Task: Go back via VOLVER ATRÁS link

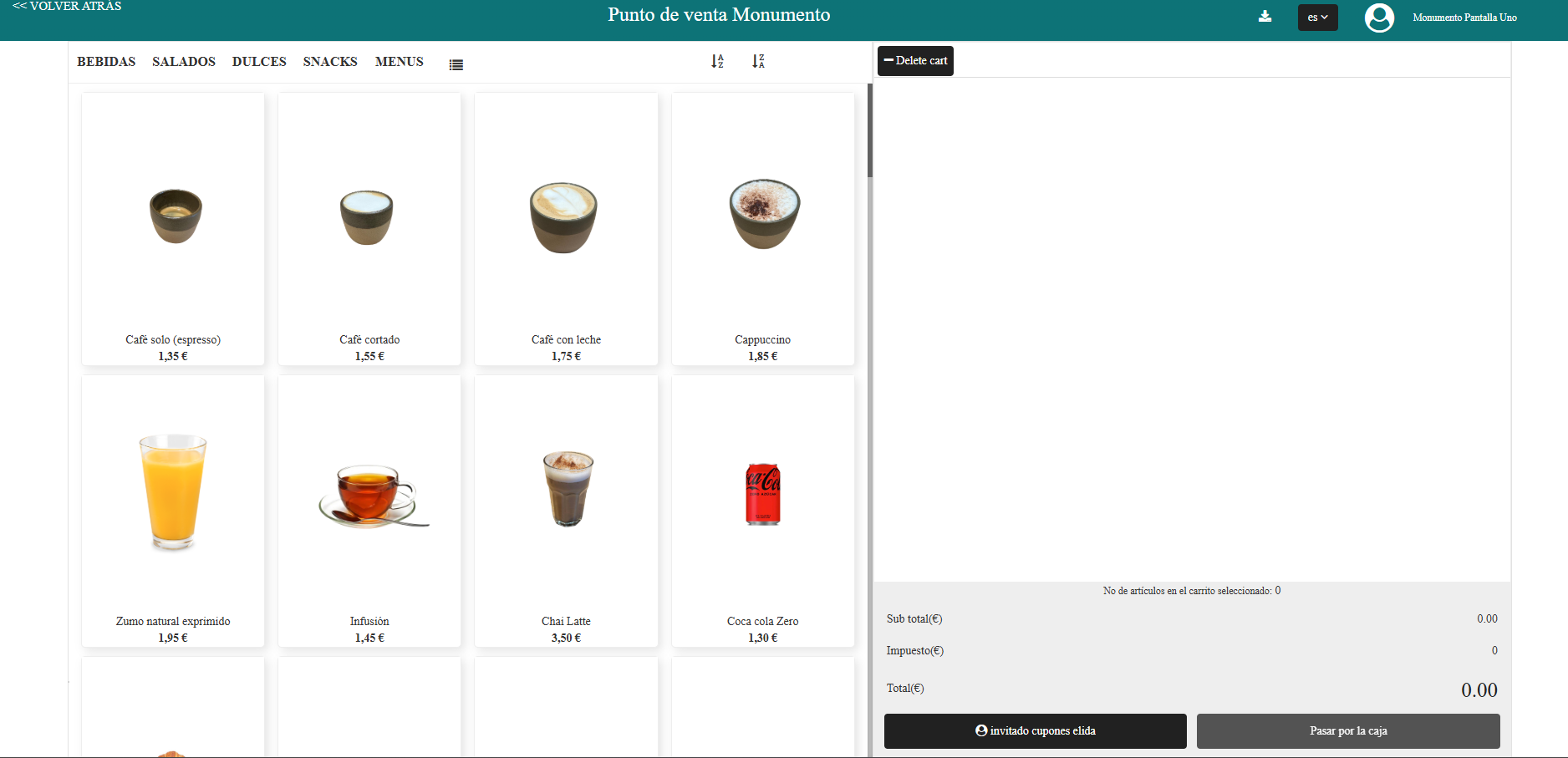Action: 67,6
